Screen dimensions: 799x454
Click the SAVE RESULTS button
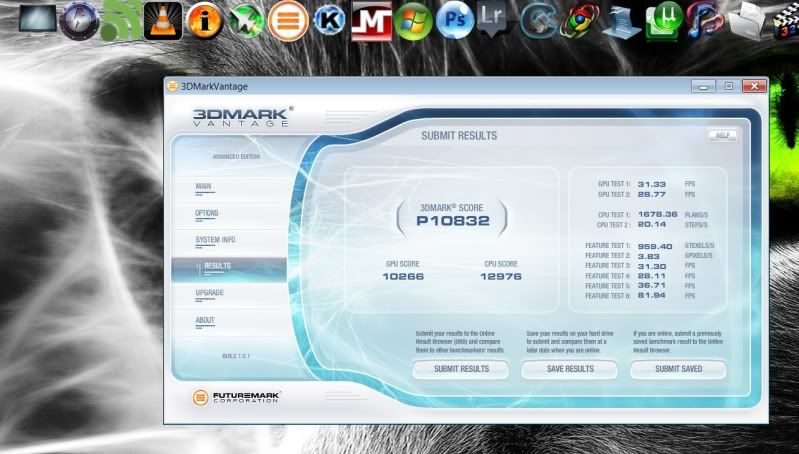570,369
